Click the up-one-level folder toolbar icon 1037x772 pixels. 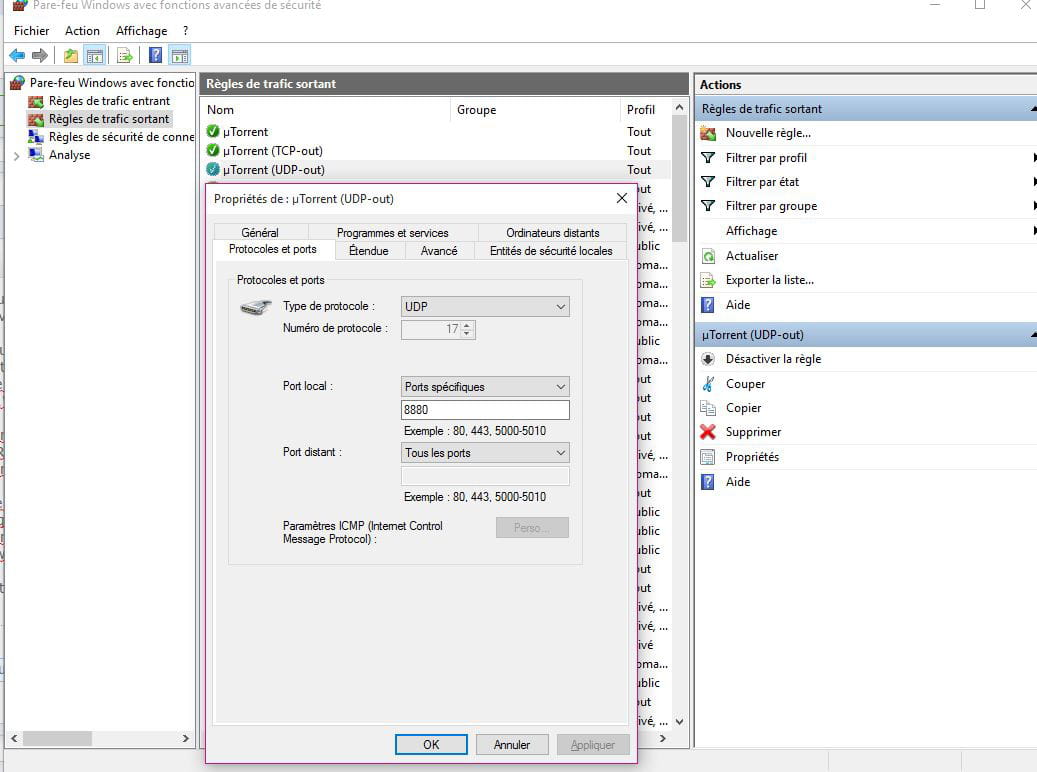coord(71,56)
